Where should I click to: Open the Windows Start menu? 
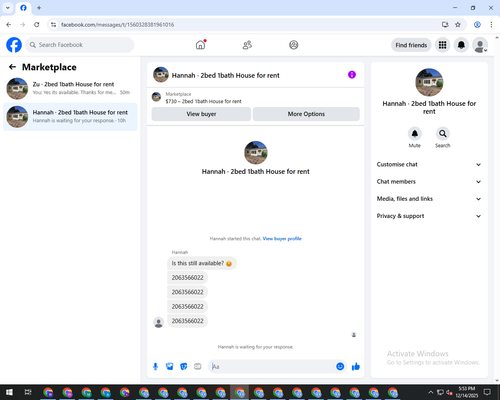click(x=9, y=392)
